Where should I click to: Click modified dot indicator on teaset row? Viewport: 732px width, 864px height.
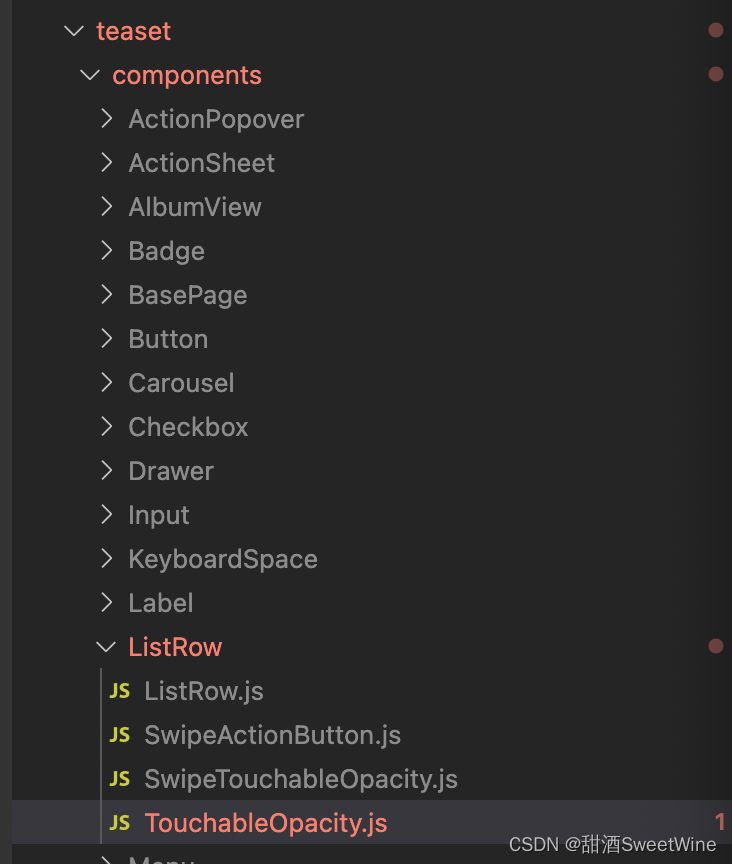tap(715, 31)
